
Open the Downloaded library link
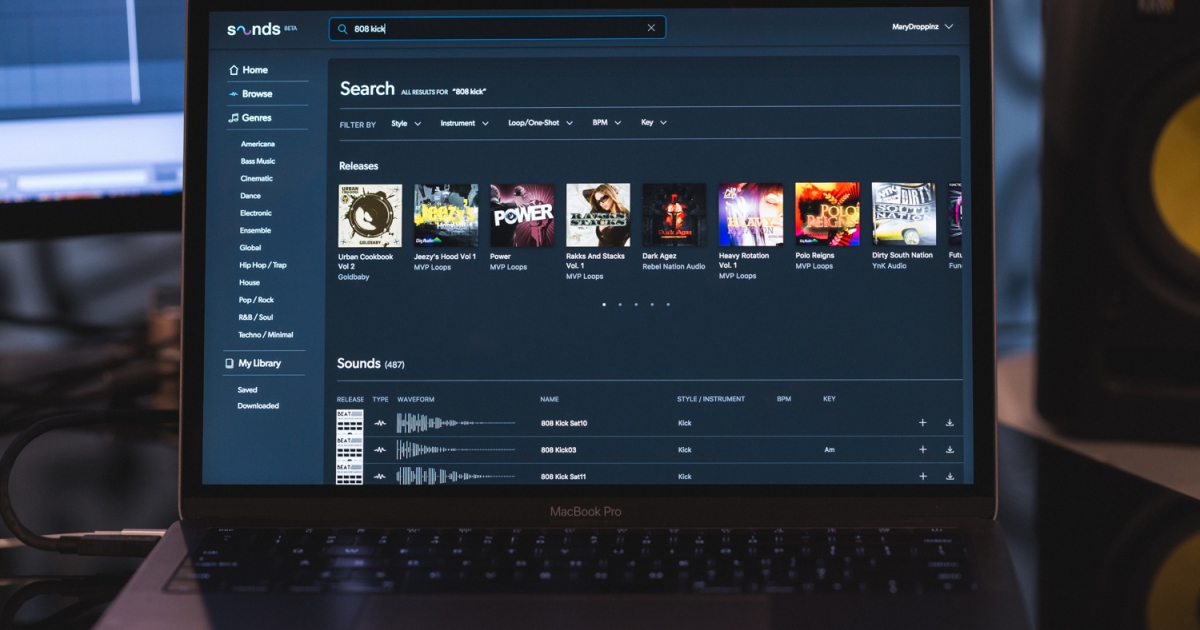pyautogui.click(x=258, y=406)
